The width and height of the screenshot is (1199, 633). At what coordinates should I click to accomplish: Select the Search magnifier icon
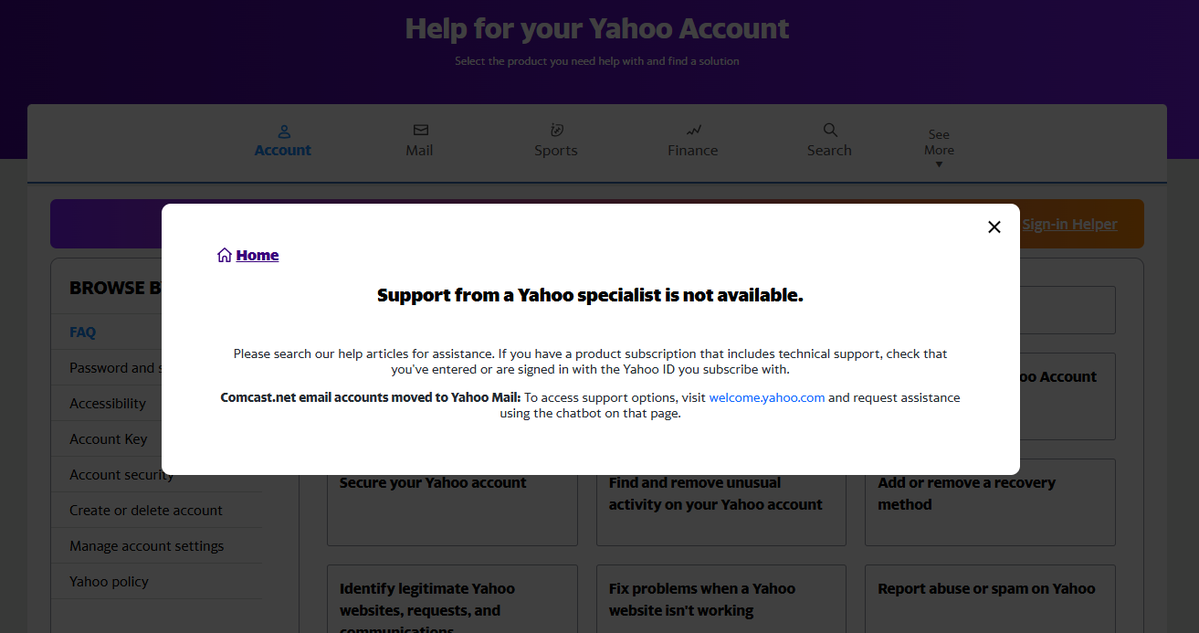[830, 130]
